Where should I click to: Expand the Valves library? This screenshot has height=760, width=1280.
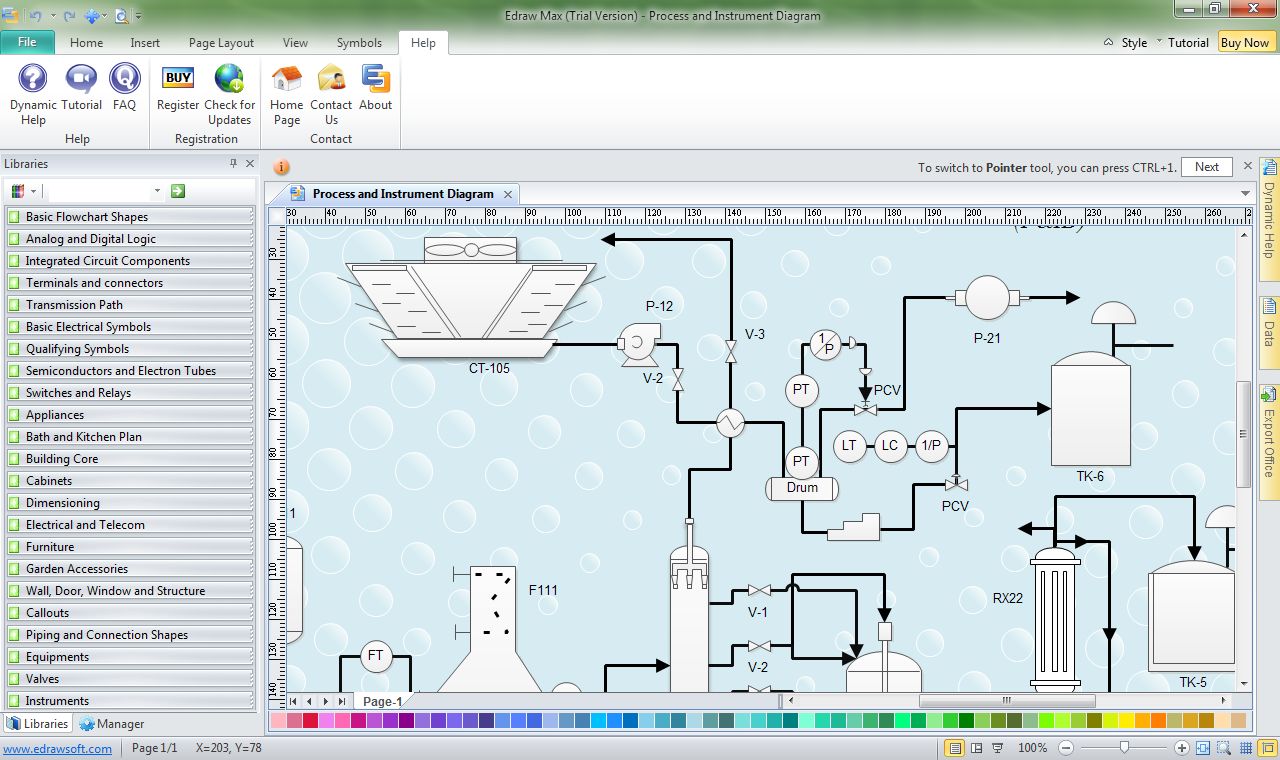[130, 679]
